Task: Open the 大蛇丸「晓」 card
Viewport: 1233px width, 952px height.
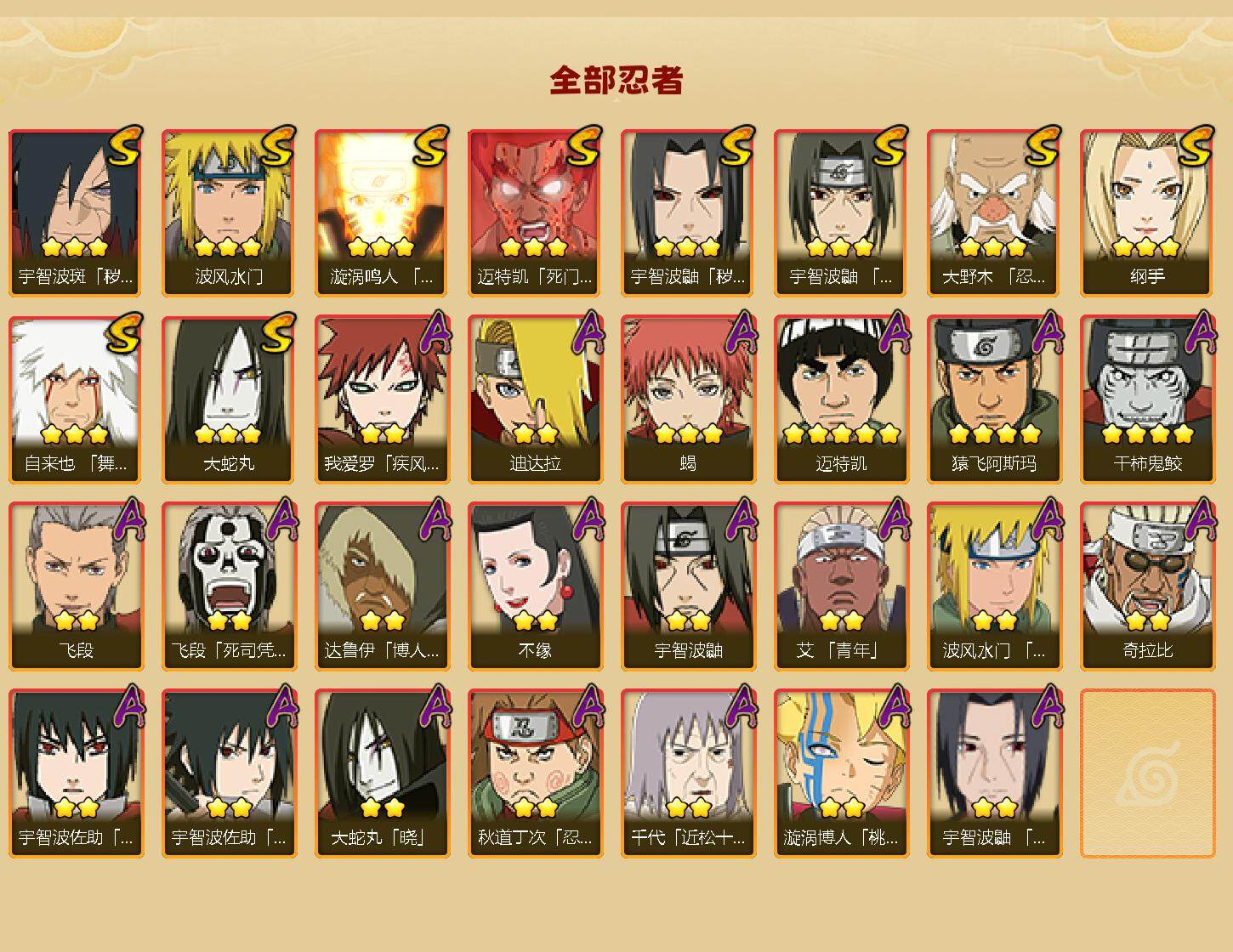Action: [x=382, y=773]
